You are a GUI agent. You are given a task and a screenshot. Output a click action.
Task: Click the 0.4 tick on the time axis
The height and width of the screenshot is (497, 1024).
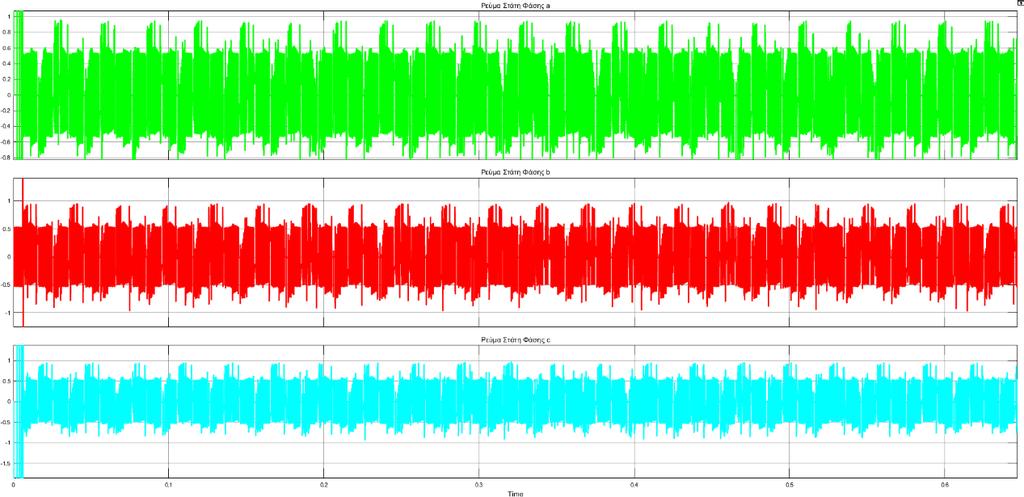click(633, 486)
